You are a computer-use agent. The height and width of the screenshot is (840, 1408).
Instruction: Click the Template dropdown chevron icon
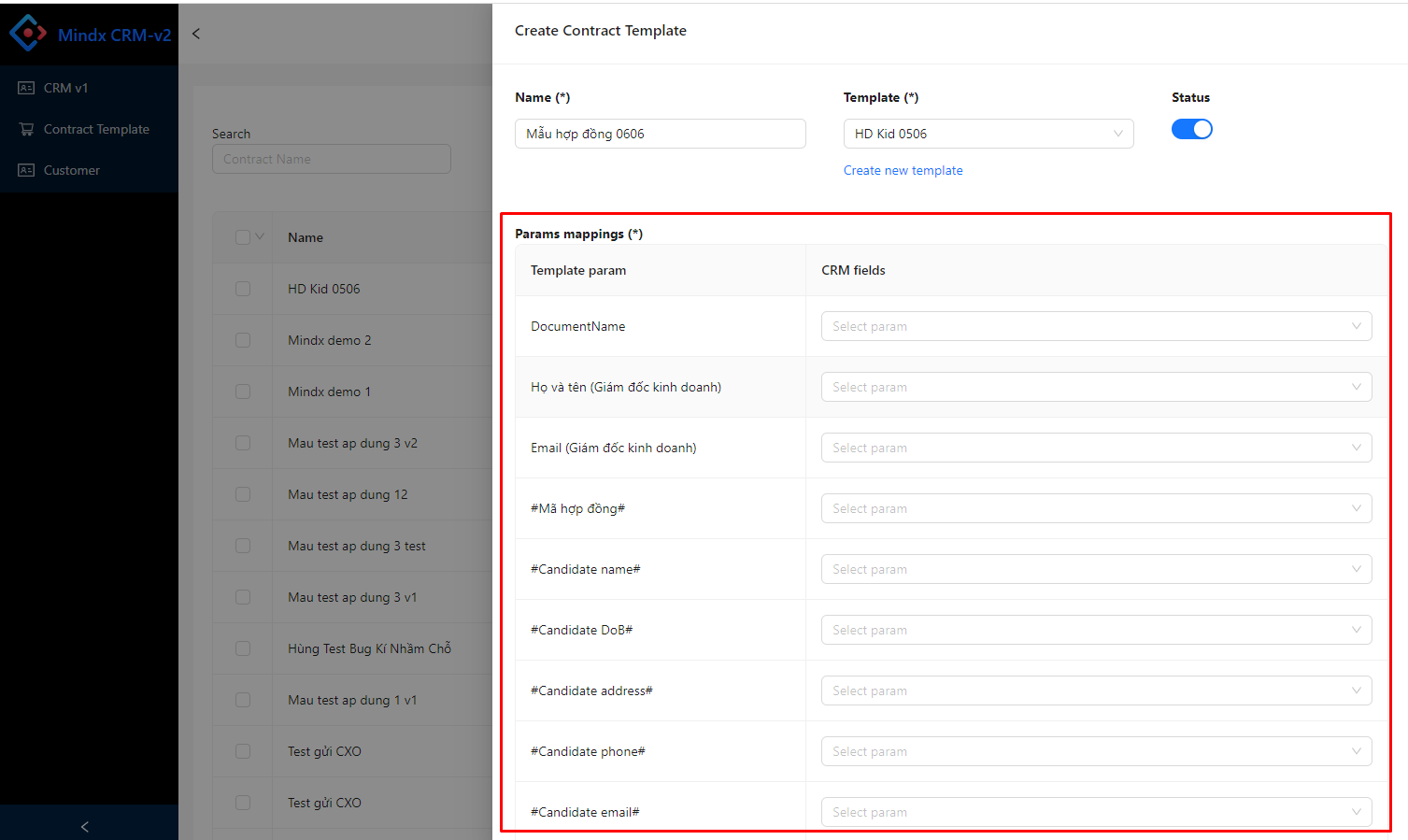[x=1117, y=134]
